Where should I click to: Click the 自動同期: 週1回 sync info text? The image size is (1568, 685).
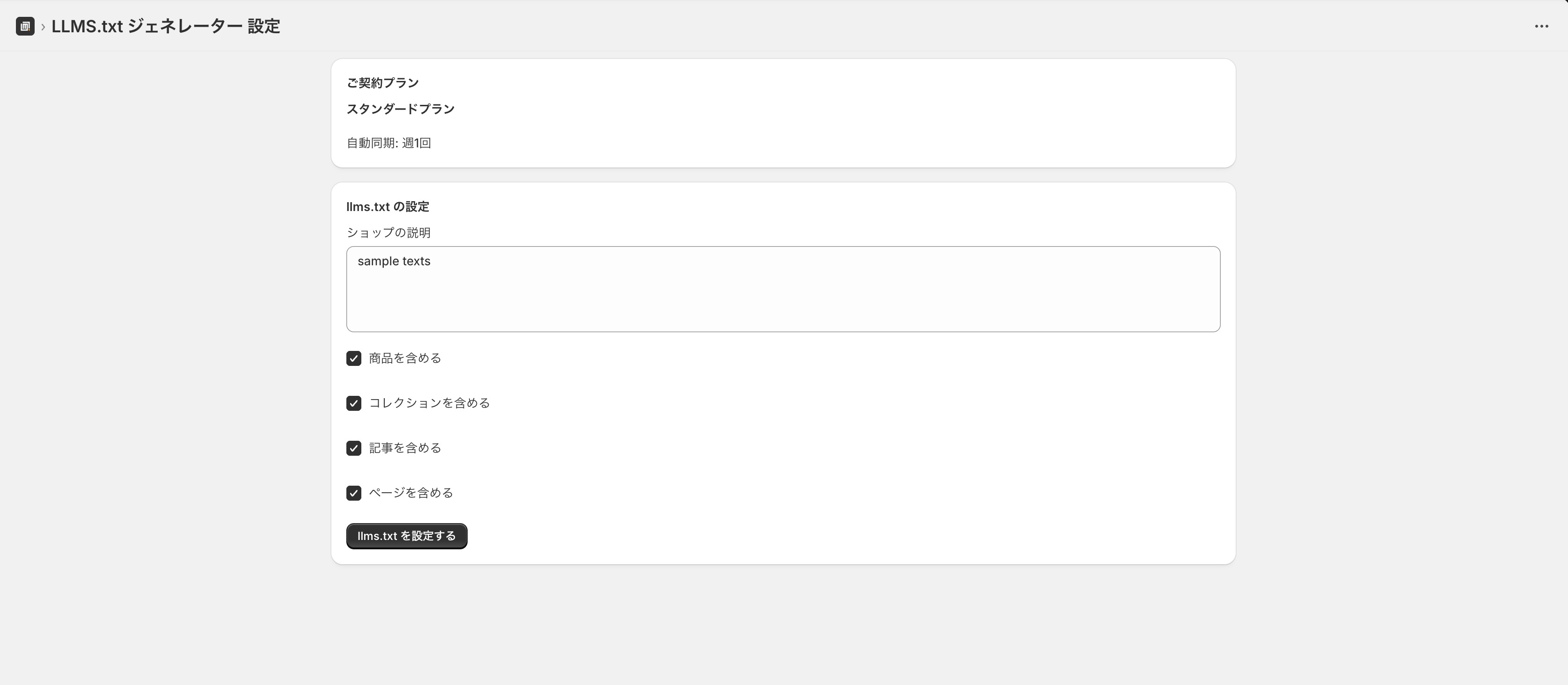point(389,143)
